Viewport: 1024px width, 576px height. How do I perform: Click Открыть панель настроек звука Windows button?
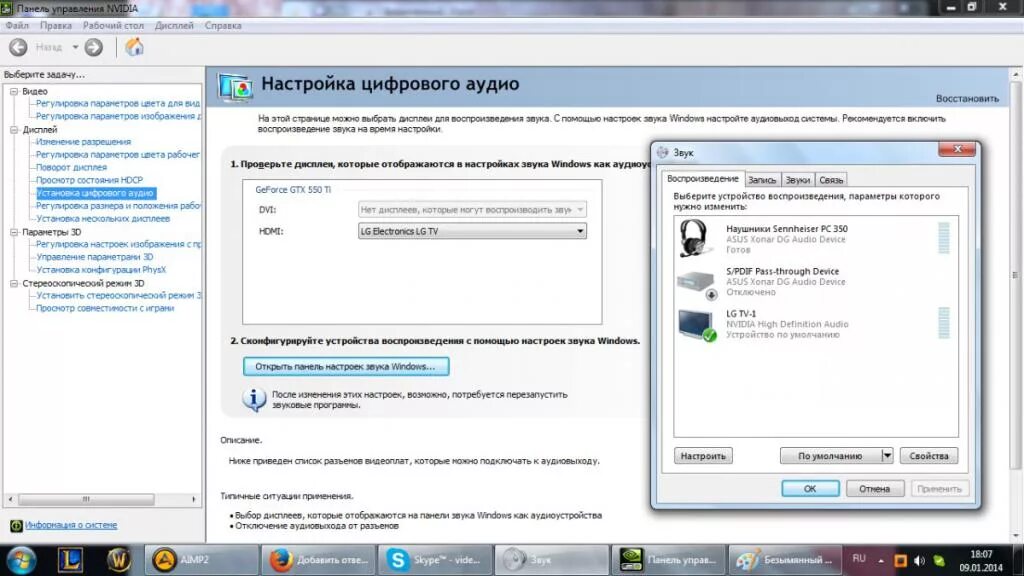tap(345, 366)
